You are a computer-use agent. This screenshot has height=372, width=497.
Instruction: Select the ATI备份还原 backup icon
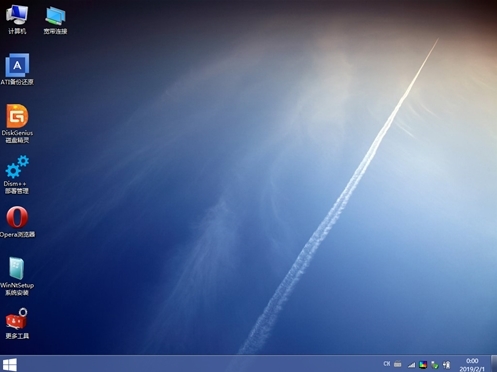click(17, 69)
